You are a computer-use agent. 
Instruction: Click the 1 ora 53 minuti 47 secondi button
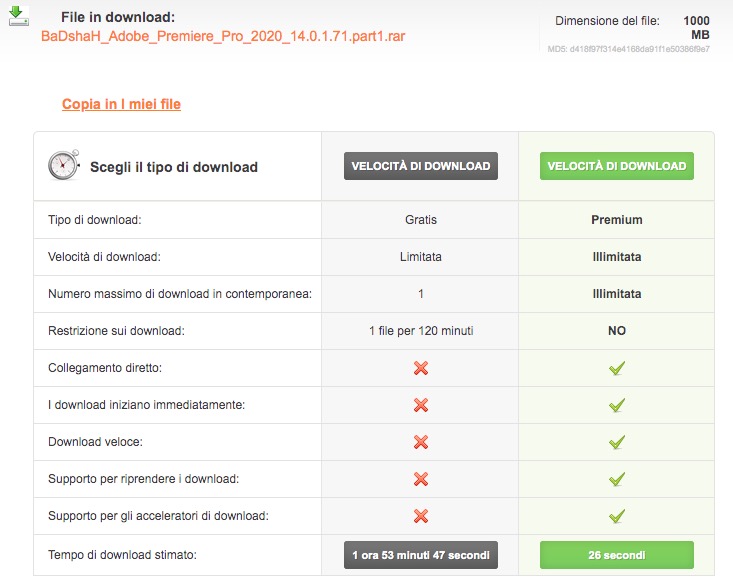[420, 554]
